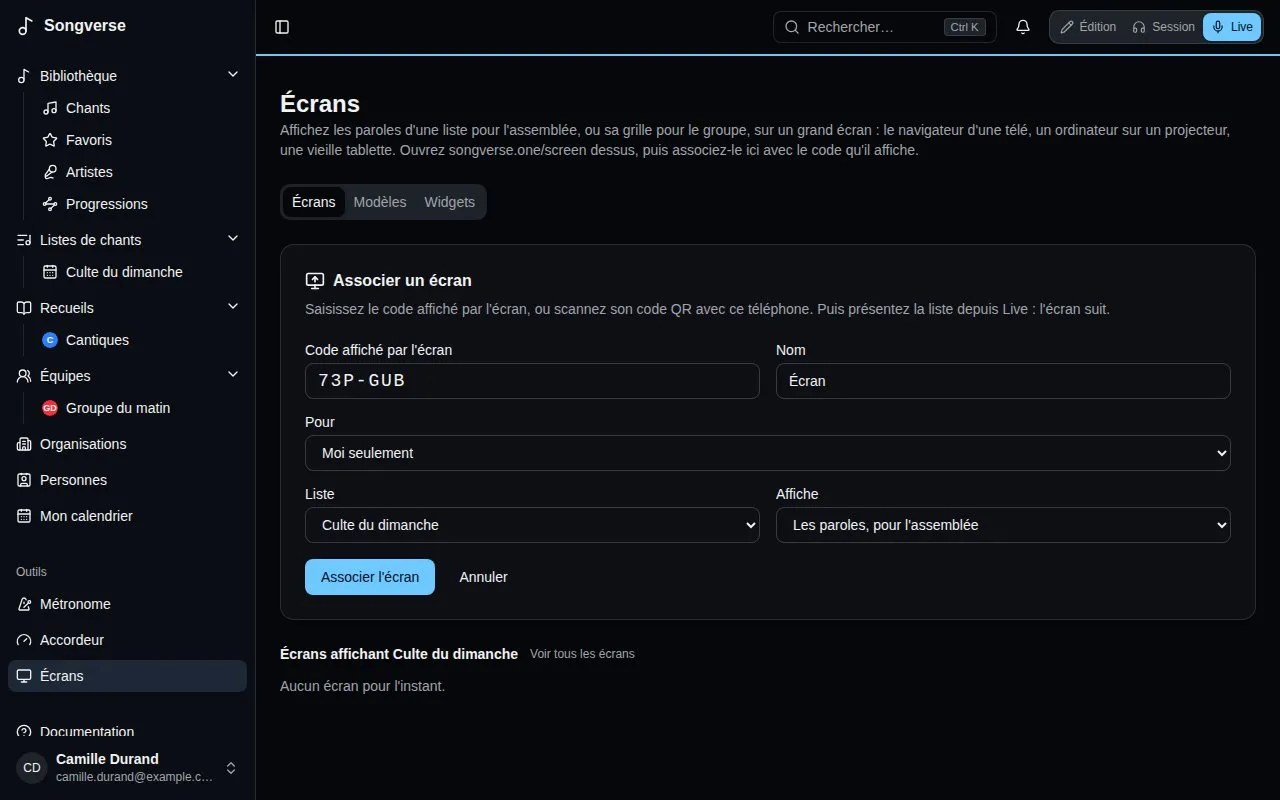The width and height of the screenshot is (1280, 800).
Task: Switch to the Widgets tab
Action: pyautogui.click(x=450, y=202)
